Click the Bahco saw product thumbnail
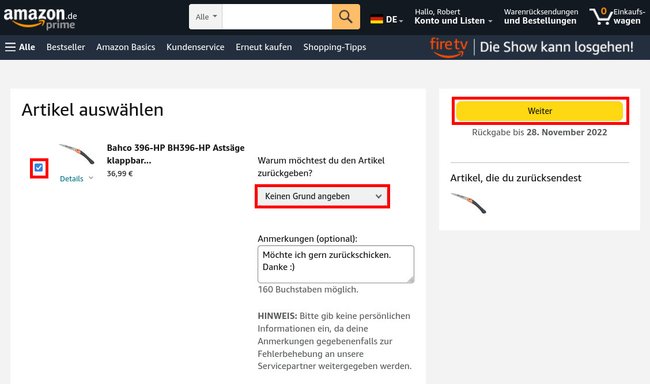This screenshot has height=384, width=650. point(77,154)
